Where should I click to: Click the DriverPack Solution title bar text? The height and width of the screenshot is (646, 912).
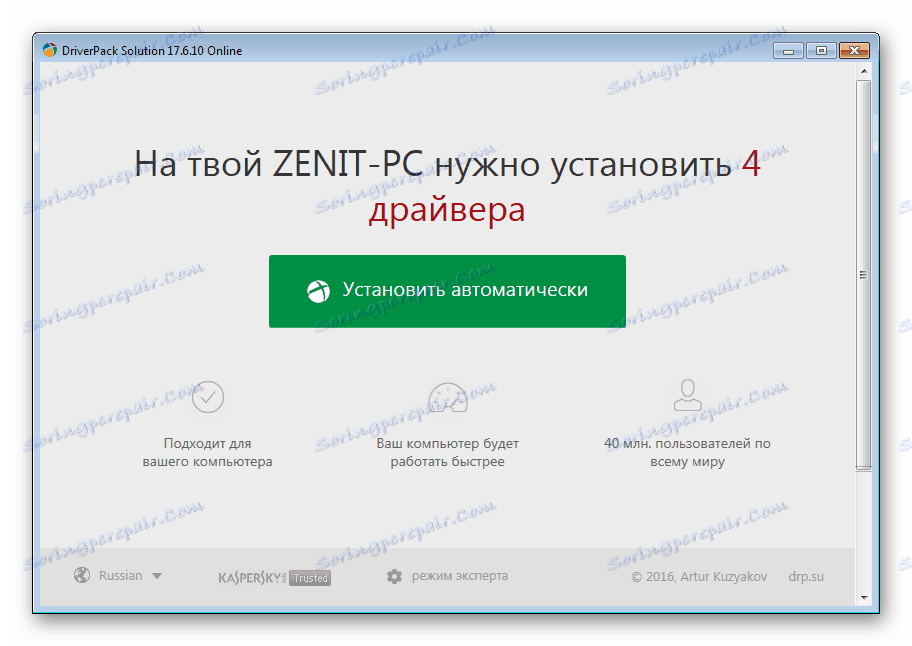pyautogui.click(x=133, y=50)
